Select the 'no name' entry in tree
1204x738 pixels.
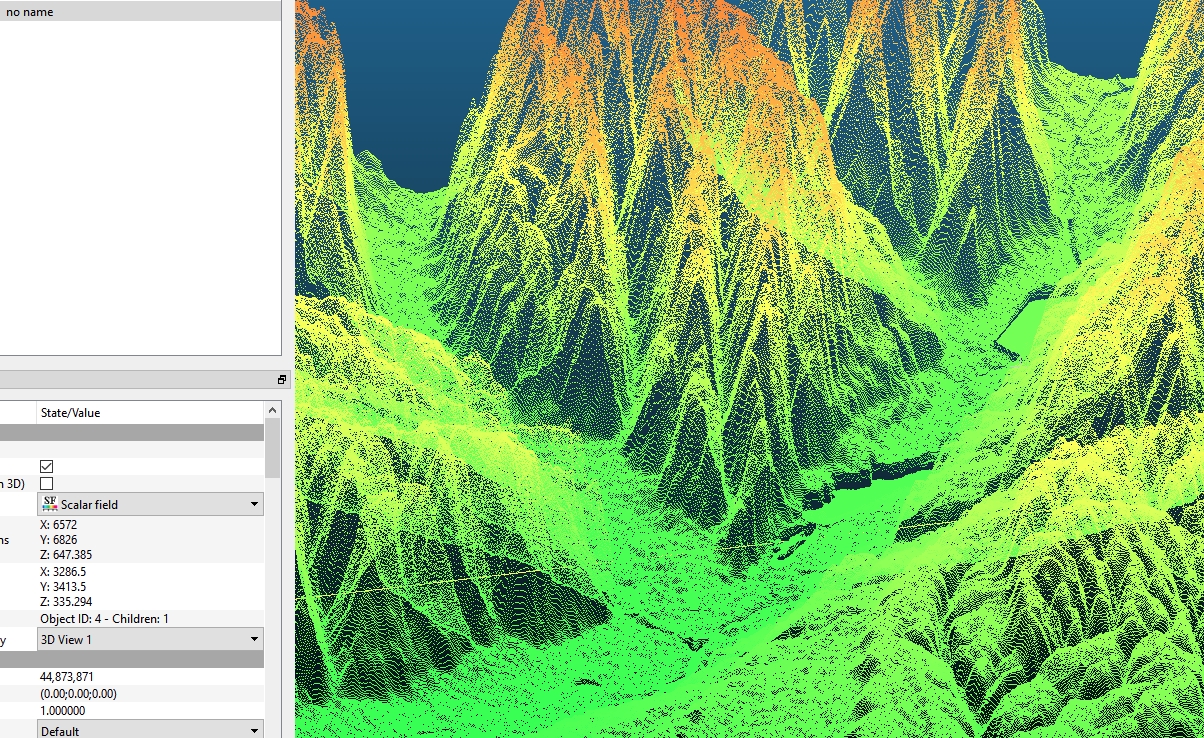[30, 12]
